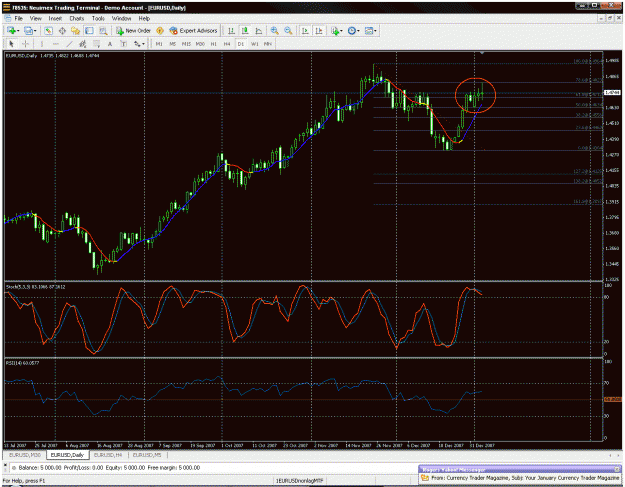This screenshot has width=625, height=487.
Task: Open the Tools menu
Action: click(x=98, y=18)
